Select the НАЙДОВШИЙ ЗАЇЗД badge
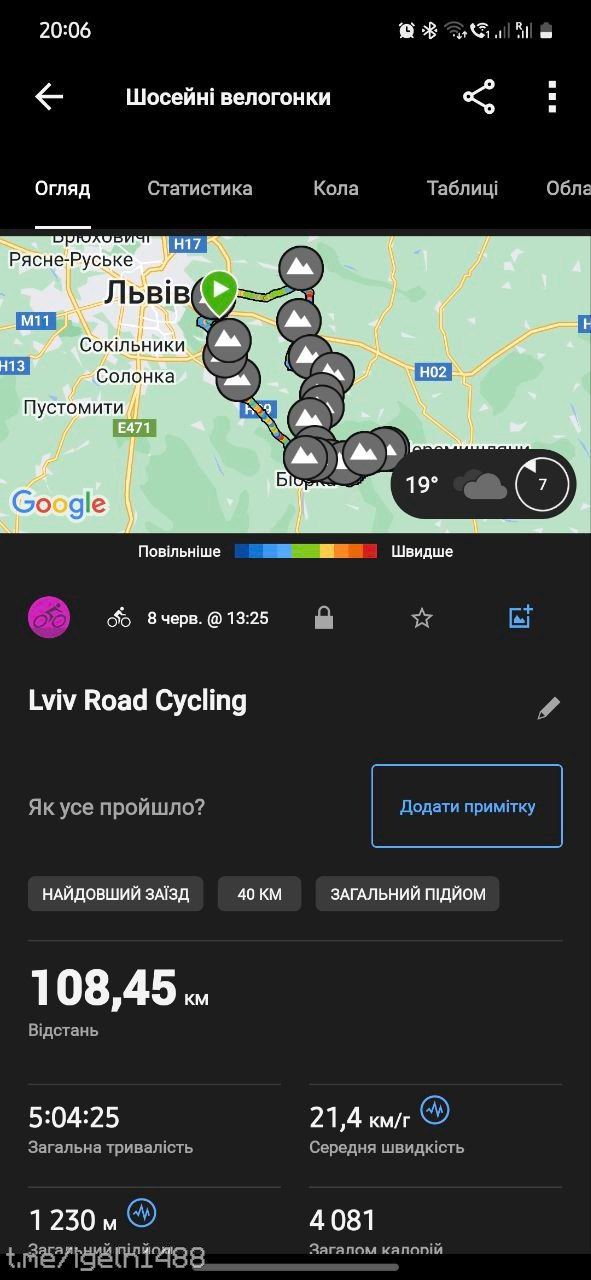591x1280 pixels. coord(116,894)
